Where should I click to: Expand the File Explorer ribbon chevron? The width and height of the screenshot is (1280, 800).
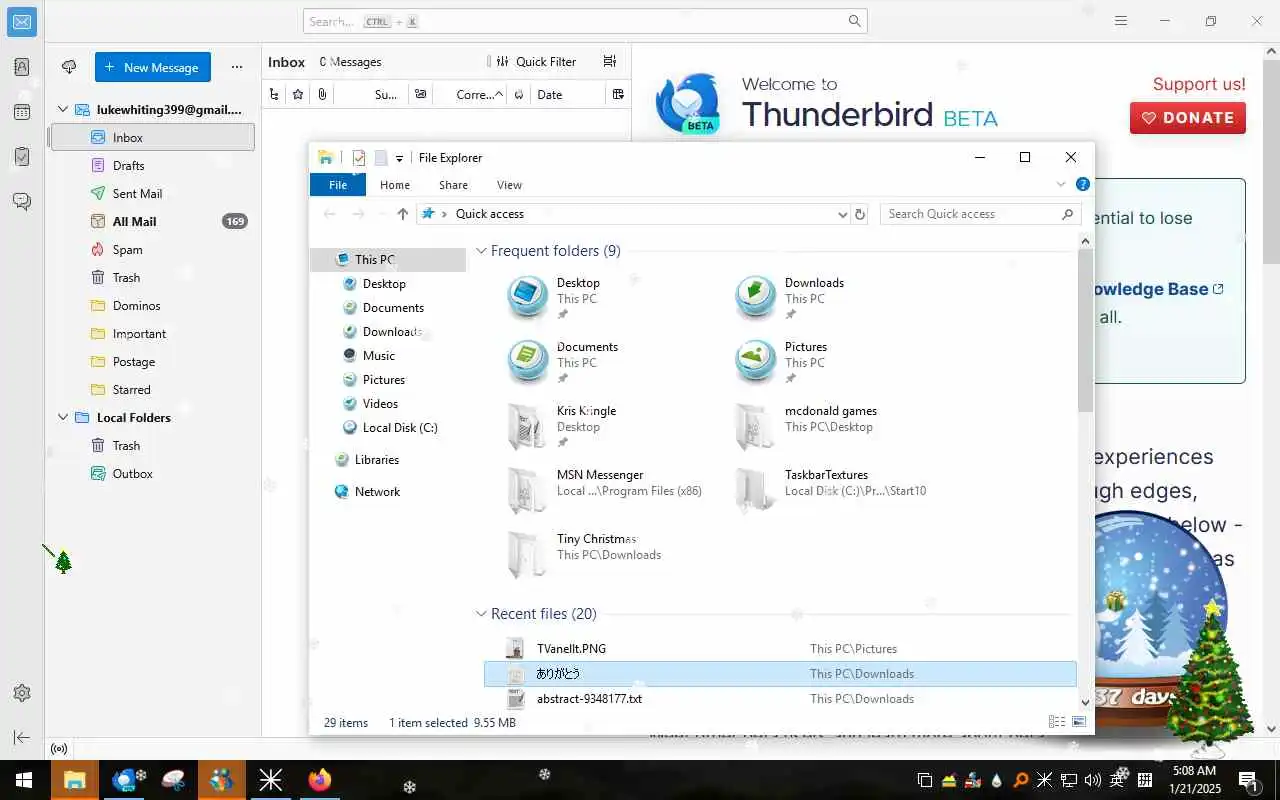pos(1061,184)
